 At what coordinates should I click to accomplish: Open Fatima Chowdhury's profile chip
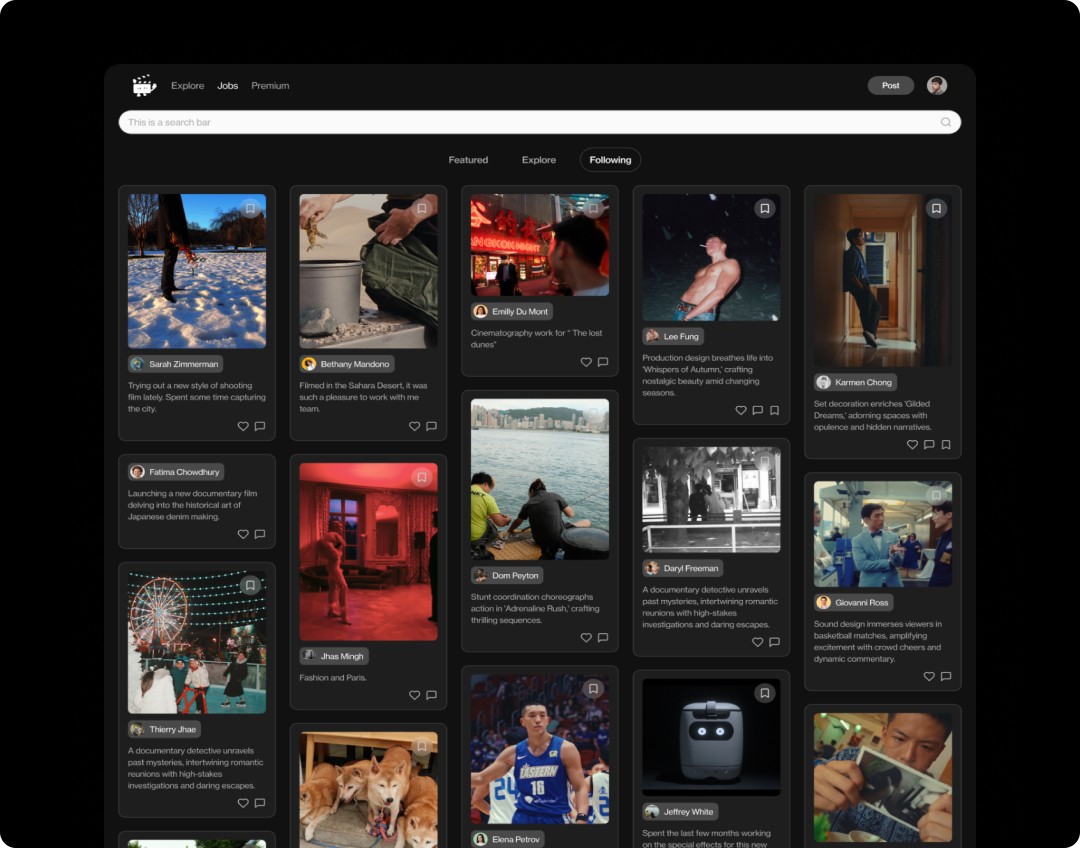coord(176,473)
